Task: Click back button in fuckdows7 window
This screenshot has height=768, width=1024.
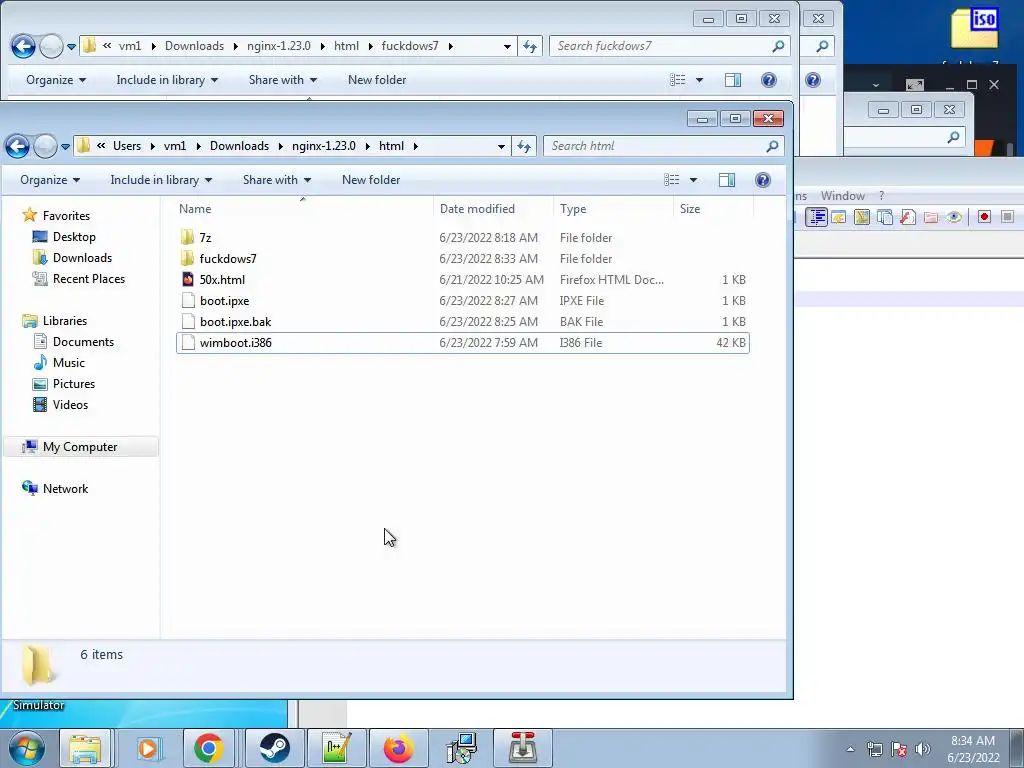Action: coord(24,46)
